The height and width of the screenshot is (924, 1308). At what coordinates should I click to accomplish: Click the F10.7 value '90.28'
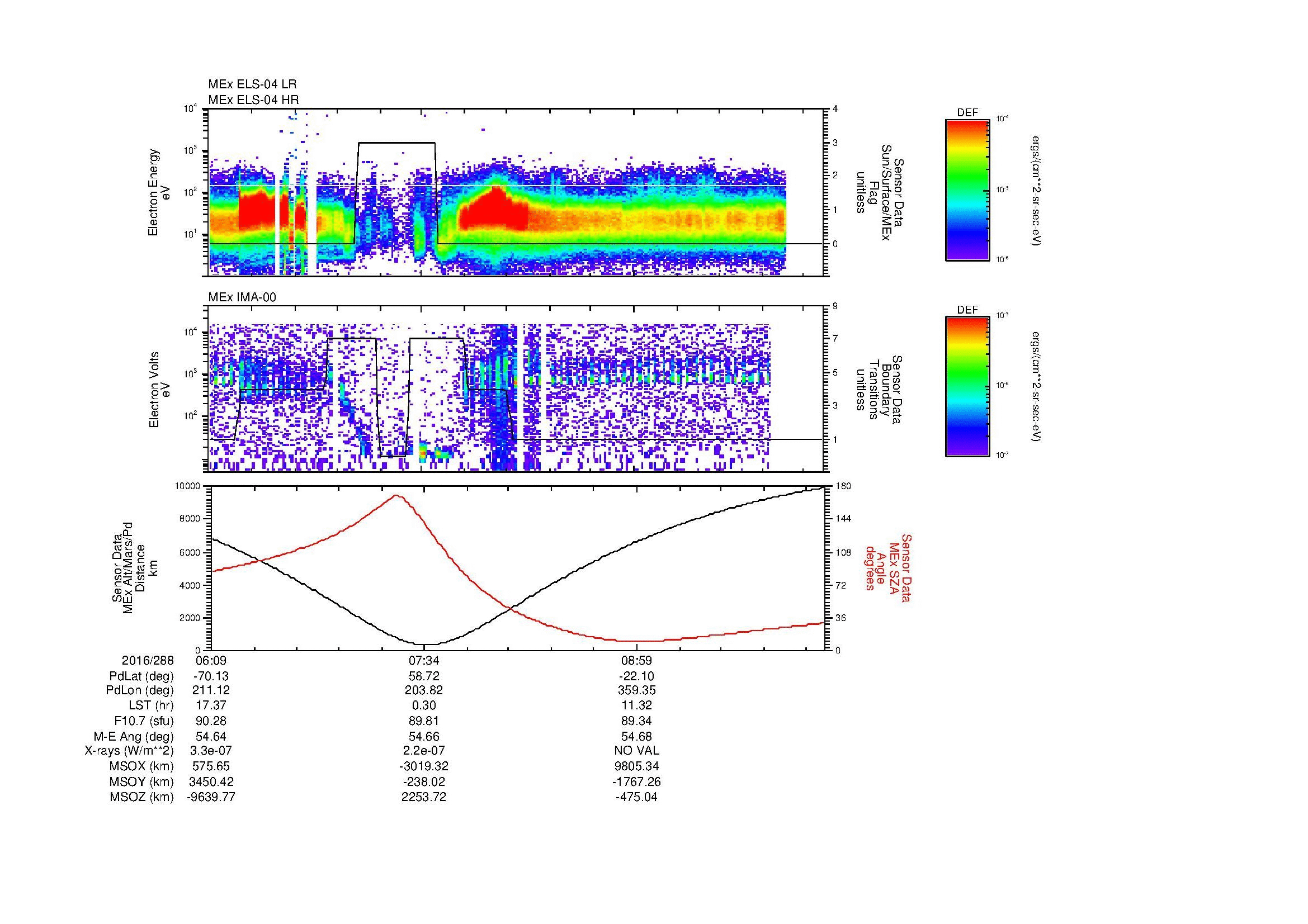[211, 721]
